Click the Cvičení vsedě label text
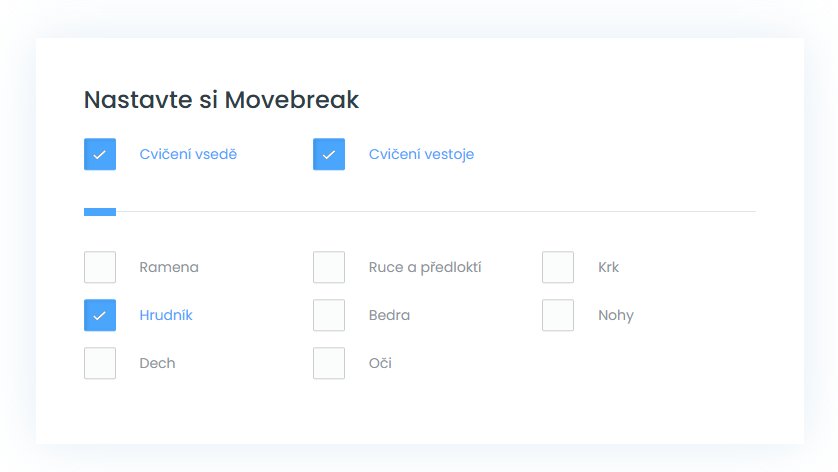Screen dimensions: 838x472 pyautogui.click(x=188, y=154)
